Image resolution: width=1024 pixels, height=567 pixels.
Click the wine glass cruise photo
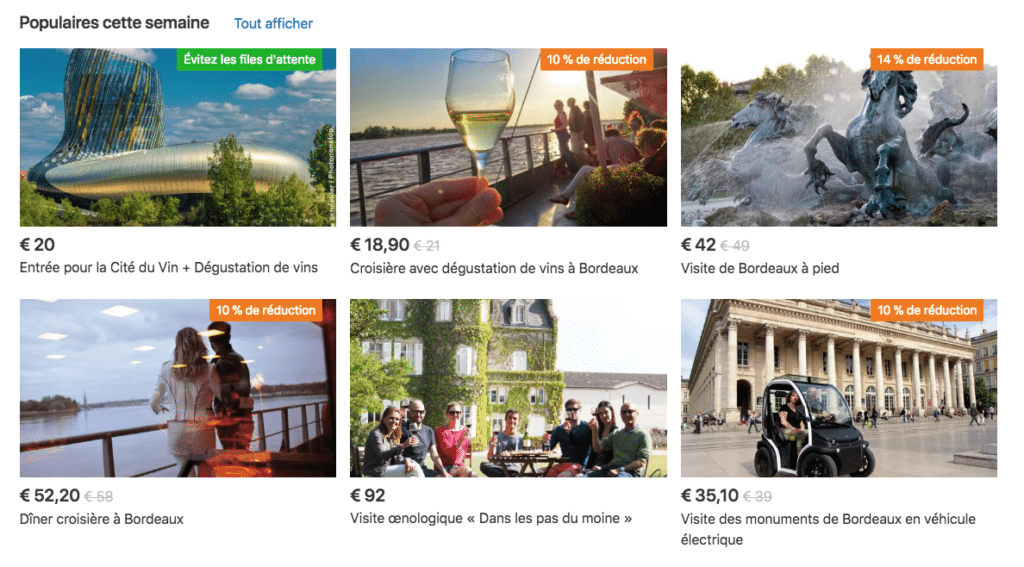click(508, 137)
